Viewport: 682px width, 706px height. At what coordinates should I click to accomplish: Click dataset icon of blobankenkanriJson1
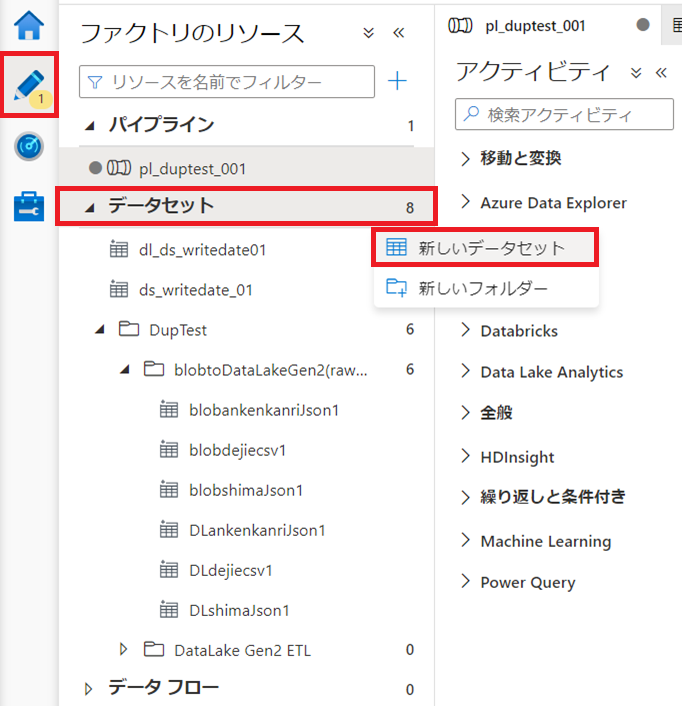click(169, 409)
